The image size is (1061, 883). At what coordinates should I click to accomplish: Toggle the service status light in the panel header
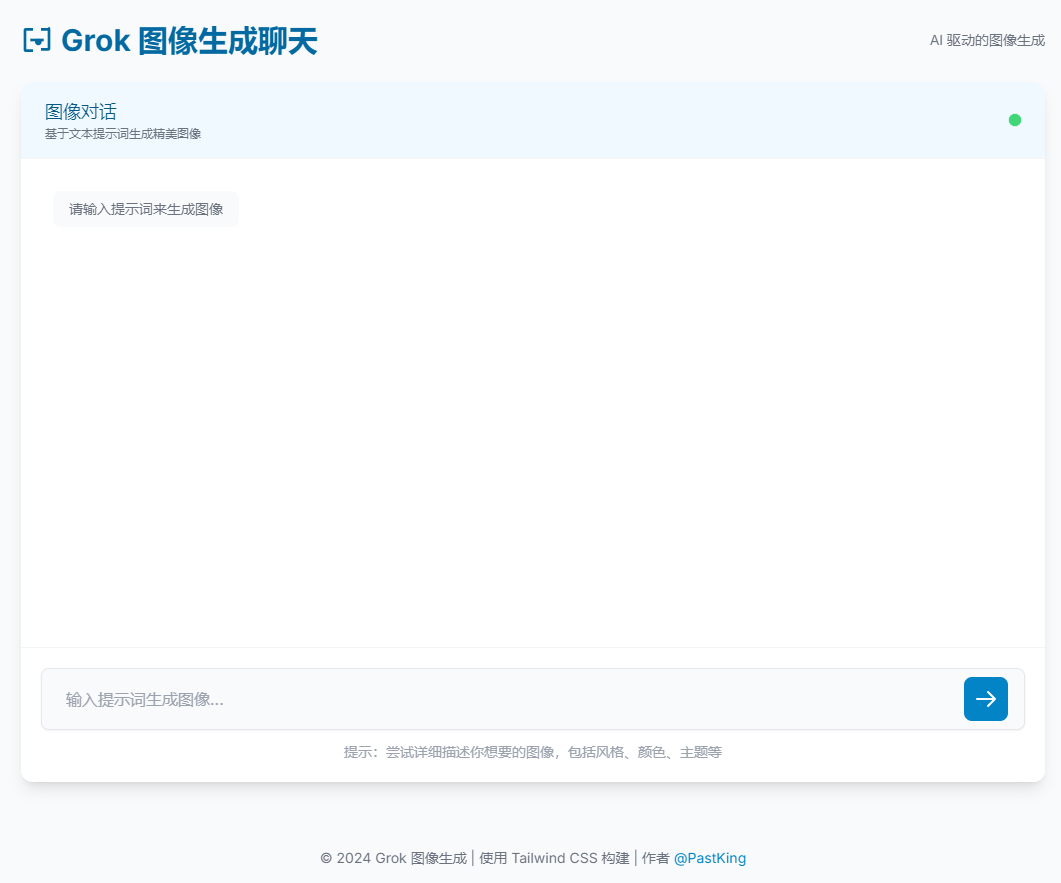tap(1014, 119)
